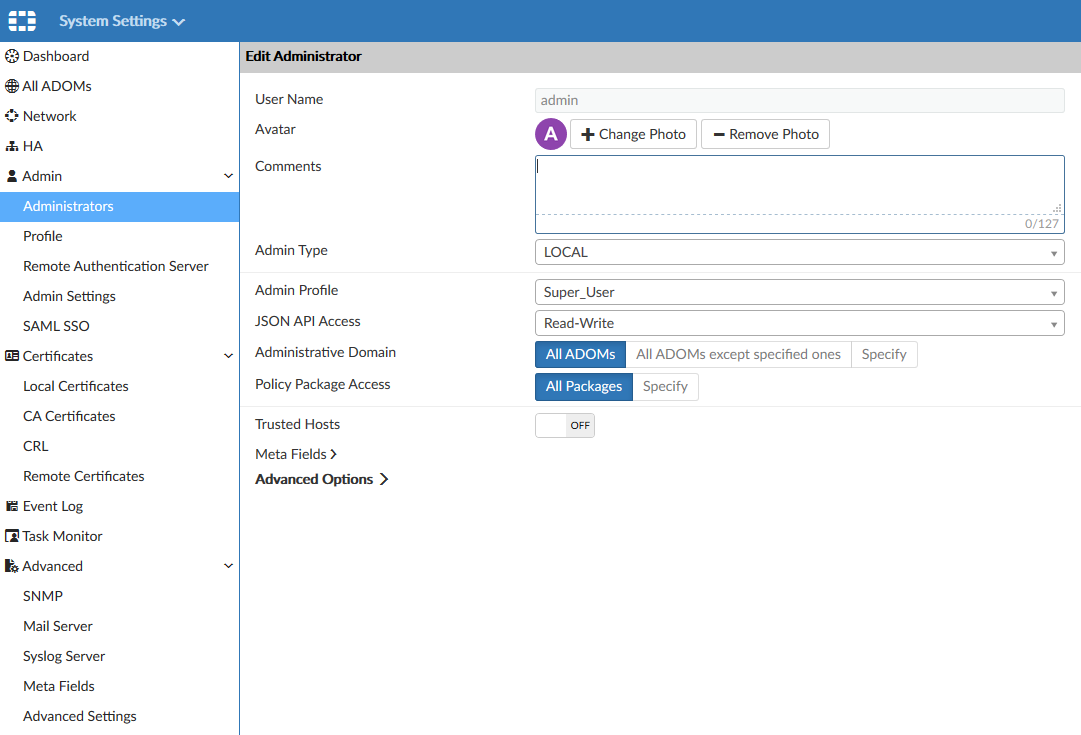This screenshot has width=1081, height=735.
Task: Click the Event Log icon
Action: [x=12, y=507]
